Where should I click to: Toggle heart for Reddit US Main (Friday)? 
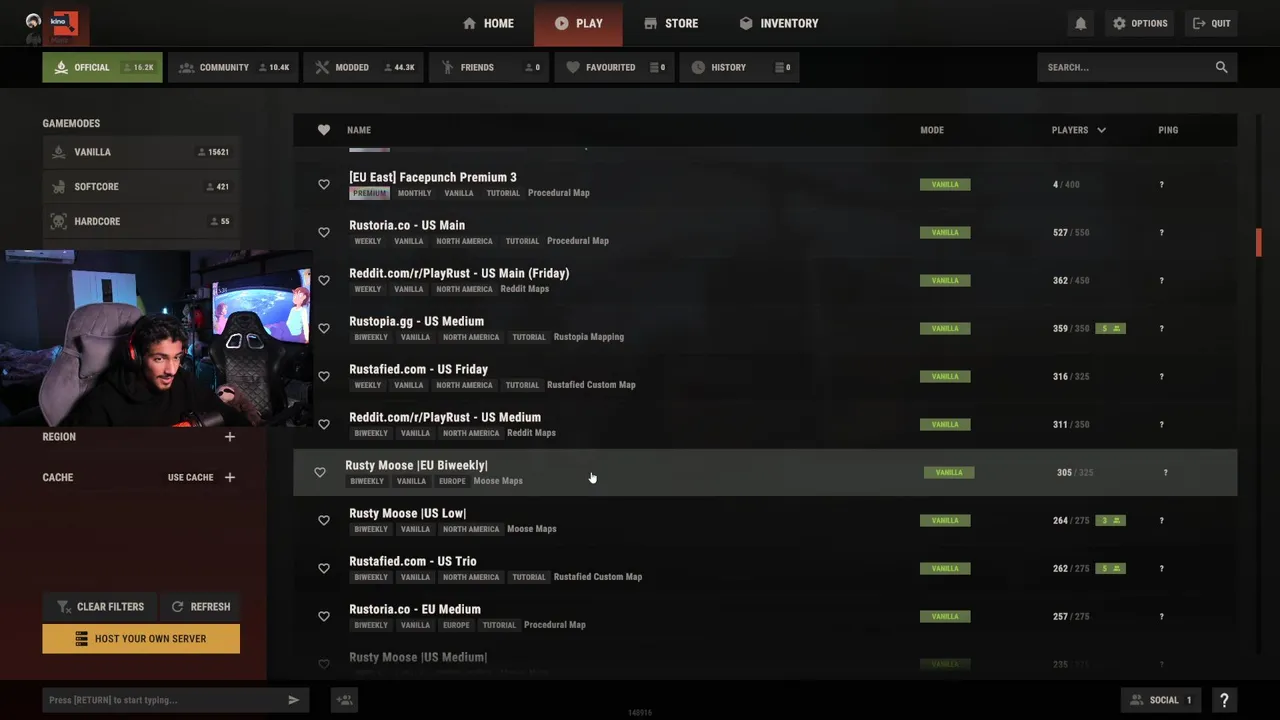pos(323,281)
